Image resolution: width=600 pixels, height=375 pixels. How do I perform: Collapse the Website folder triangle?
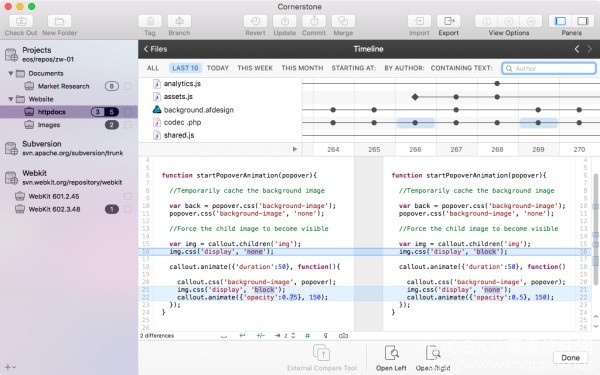[11, 99]
